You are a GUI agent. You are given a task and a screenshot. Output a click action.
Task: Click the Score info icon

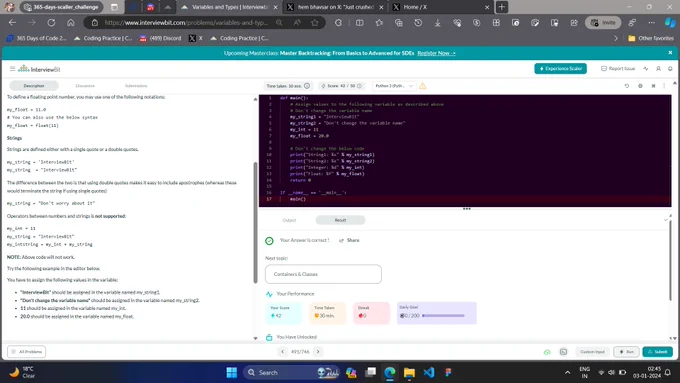359,86
